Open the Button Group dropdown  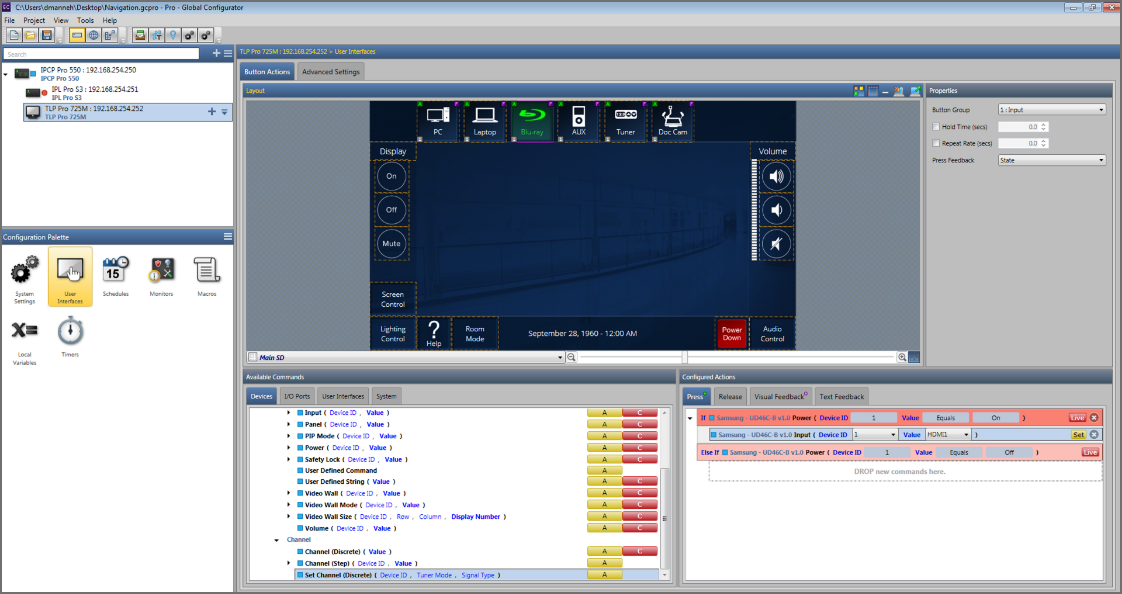[x=1052, y=109]
